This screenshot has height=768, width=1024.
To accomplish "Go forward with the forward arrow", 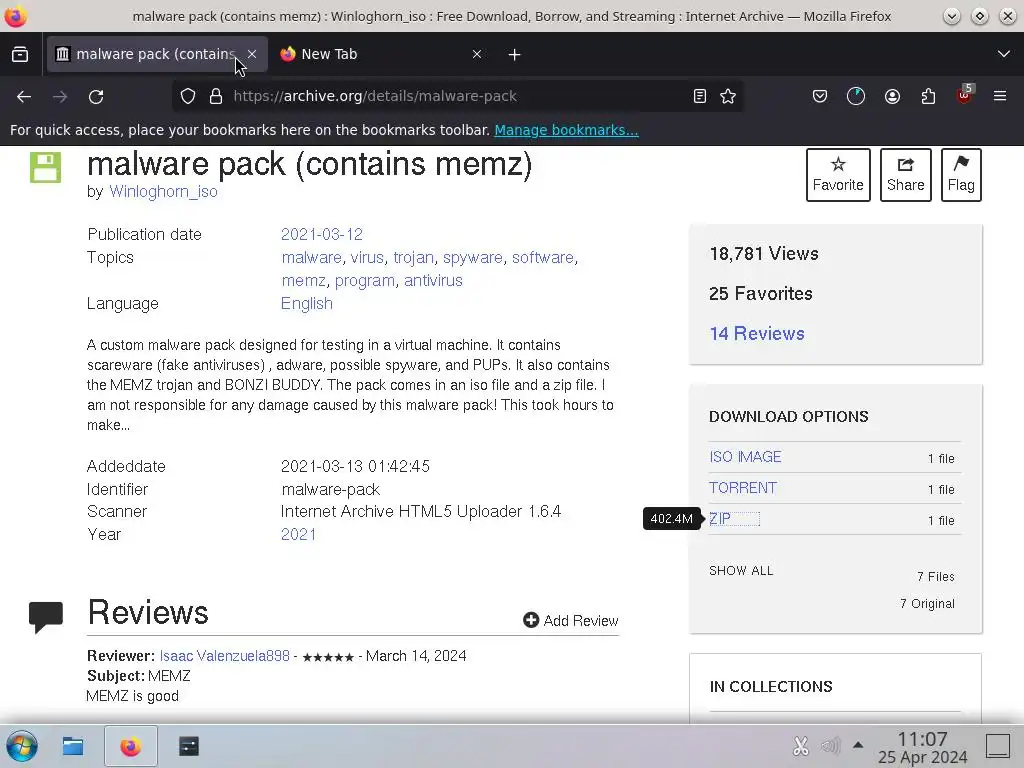I will coord(60,97).
